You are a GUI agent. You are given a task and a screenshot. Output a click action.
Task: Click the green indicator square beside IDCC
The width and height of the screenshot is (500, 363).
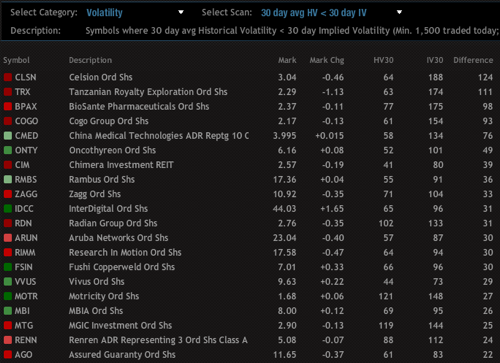coord(8,209)
